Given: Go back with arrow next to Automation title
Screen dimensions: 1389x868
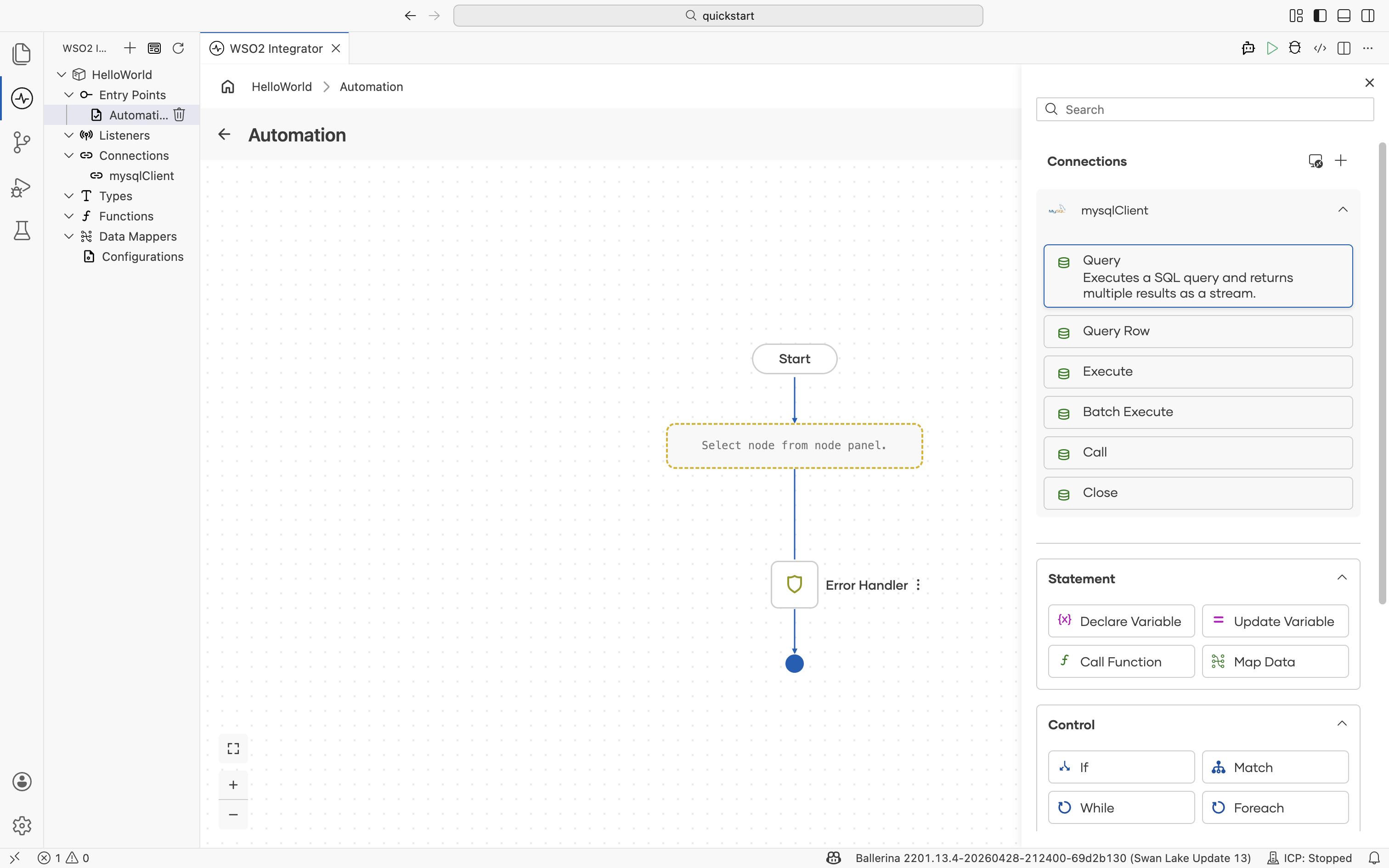Looking at the screenshot, I should [x=224, y=135].
